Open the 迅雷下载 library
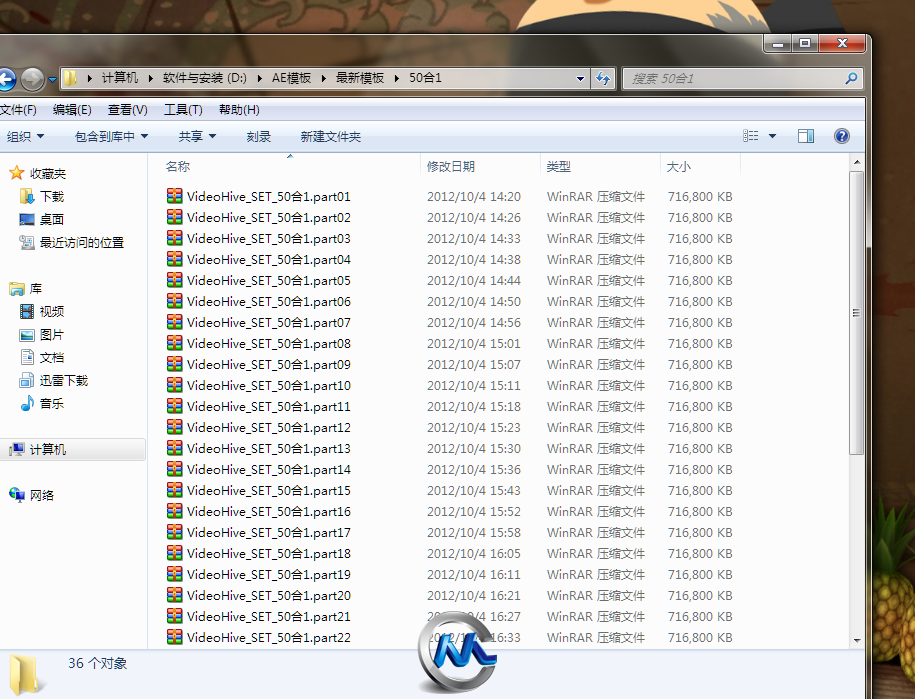 click(64, 380)
